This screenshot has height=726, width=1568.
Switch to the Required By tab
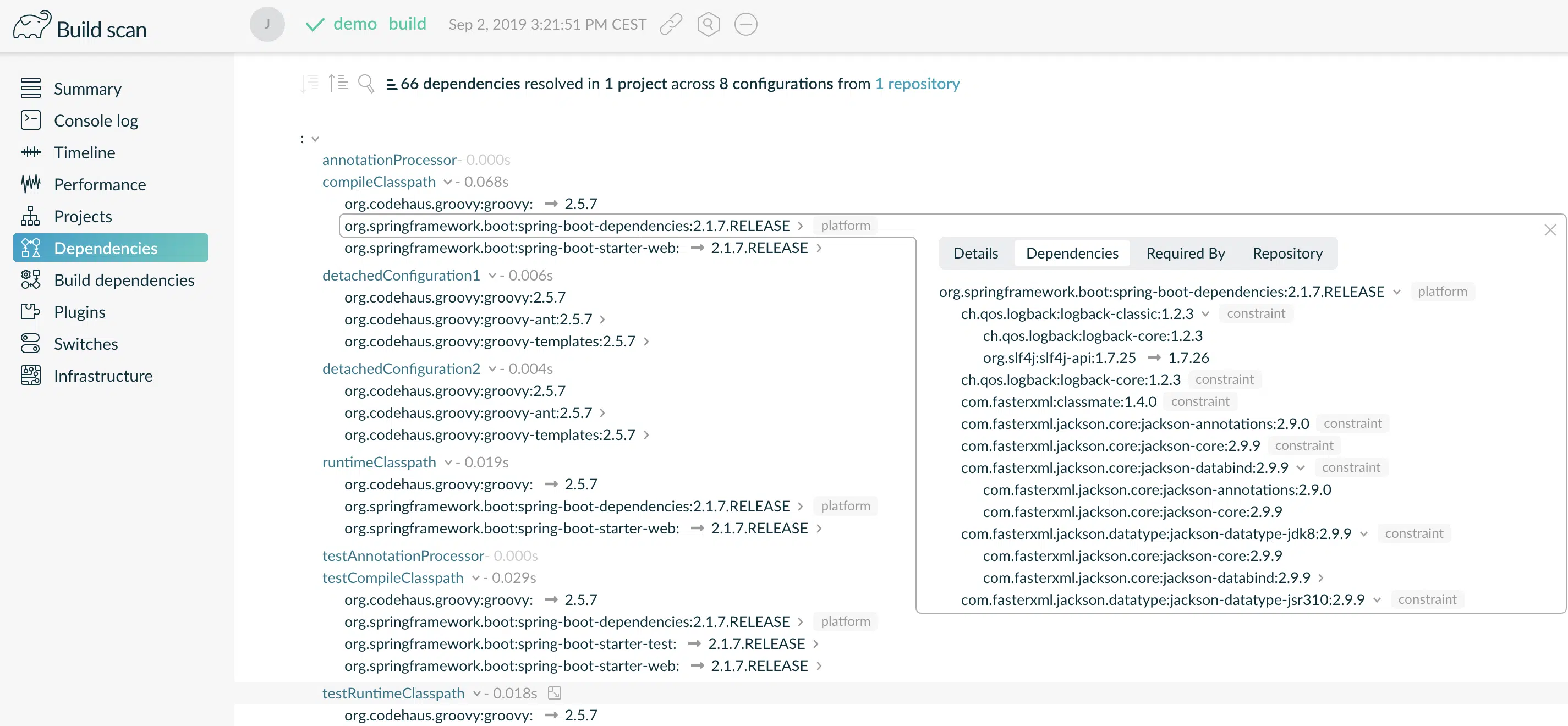pyautogui.click(x=1185, y=253)
